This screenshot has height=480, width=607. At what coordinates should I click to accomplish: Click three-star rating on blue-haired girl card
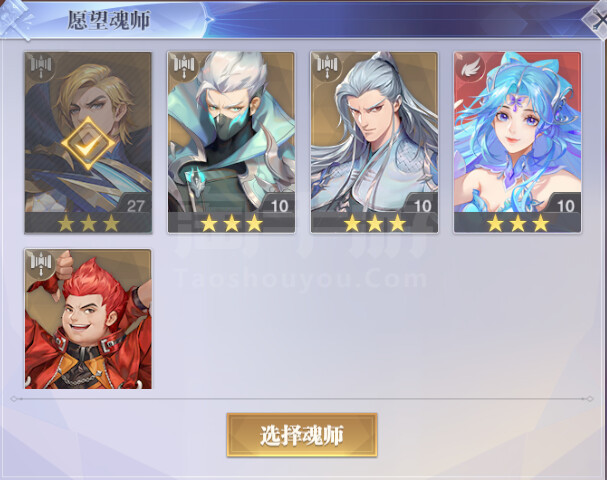tap(518, 223)
